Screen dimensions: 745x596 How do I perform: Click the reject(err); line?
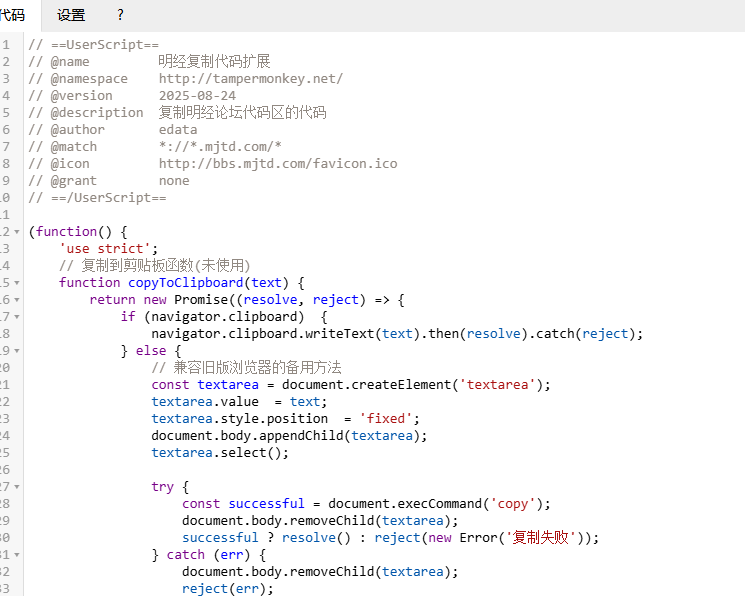click(228, 589)
